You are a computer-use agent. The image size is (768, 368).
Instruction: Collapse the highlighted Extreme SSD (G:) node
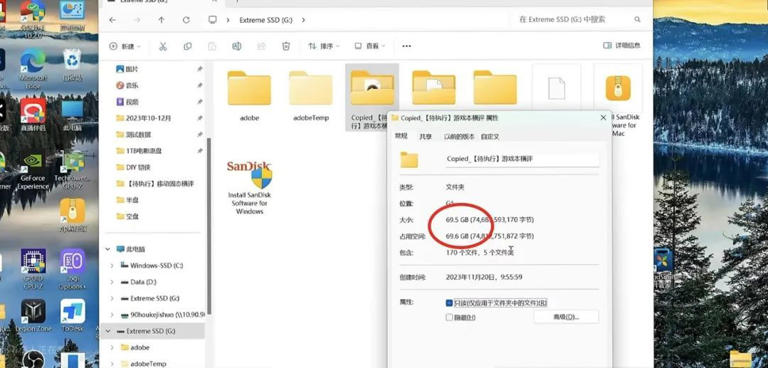(108, 331)
